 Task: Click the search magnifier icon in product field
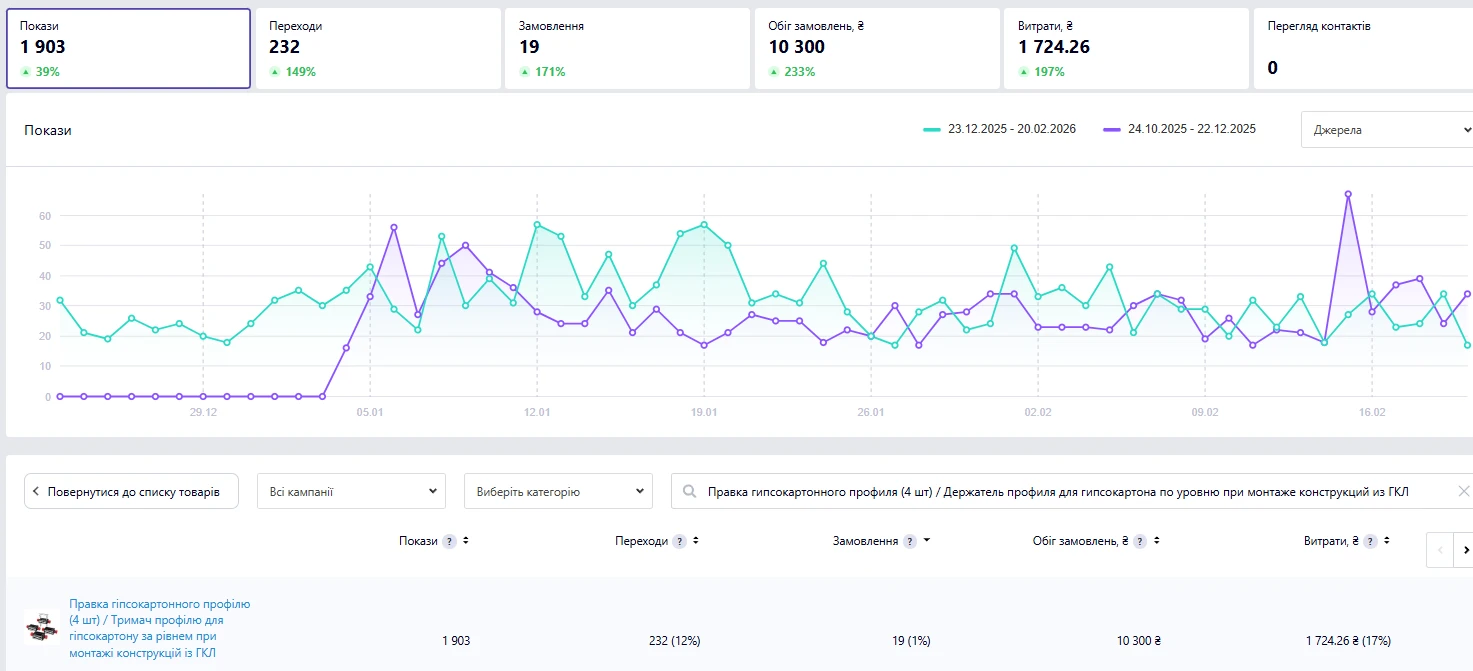689,491
